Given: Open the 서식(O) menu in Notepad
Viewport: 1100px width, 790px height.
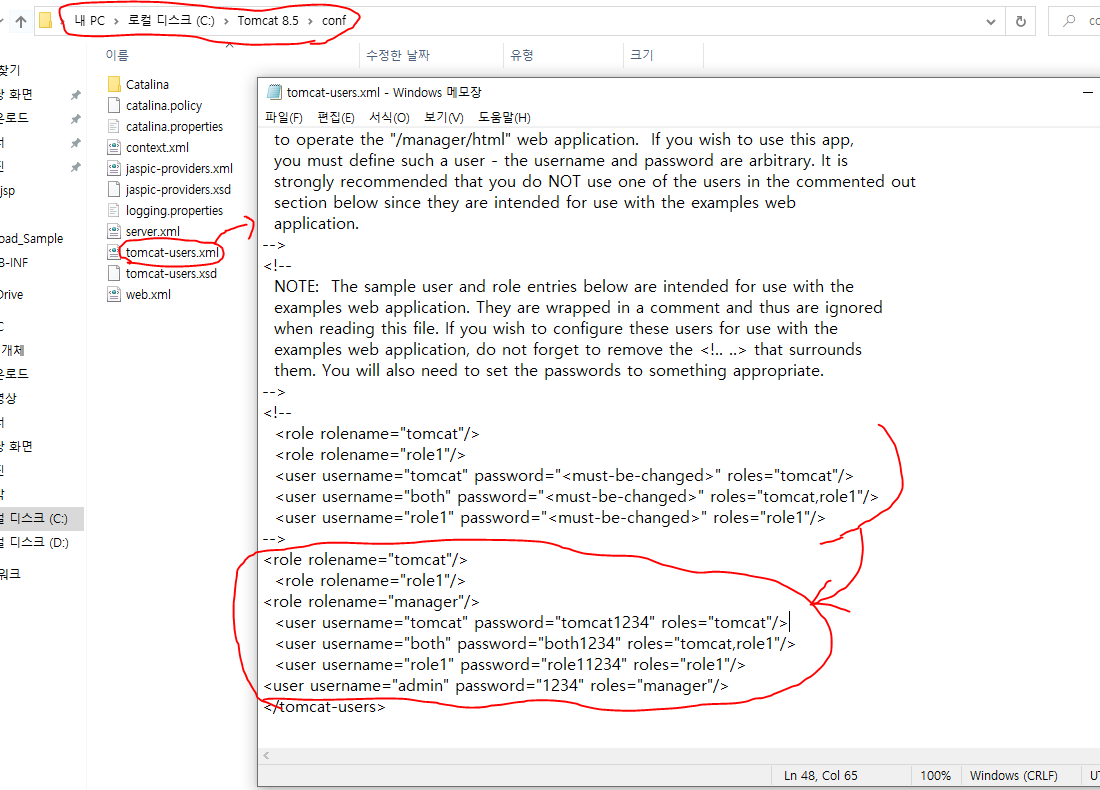Looking at the screenshot, I should click(389, 118).
